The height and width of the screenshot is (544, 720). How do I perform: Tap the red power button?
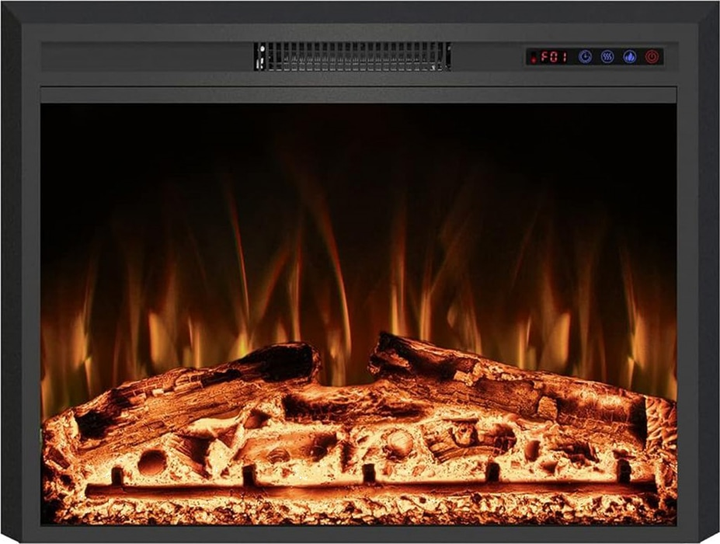[x=652, y=57]
